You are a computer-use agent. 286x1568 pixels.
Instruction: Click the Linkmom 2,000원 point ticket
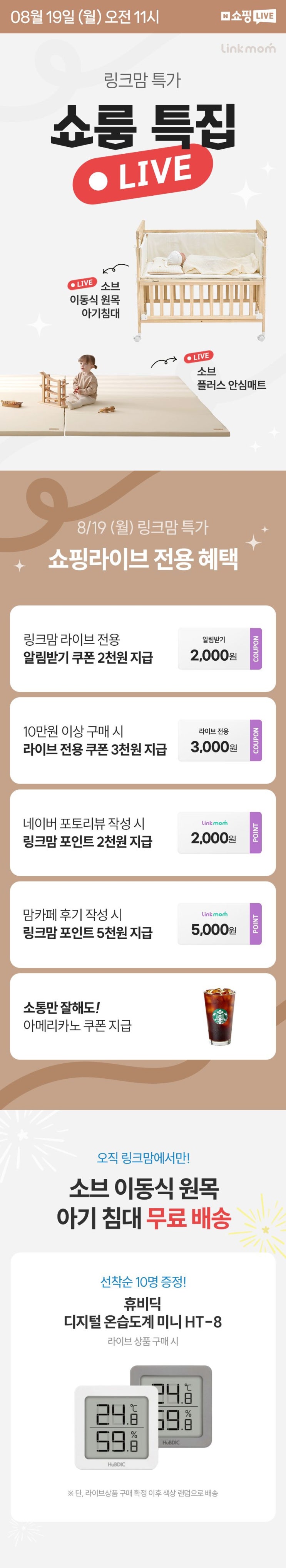[x=220, y=832]
